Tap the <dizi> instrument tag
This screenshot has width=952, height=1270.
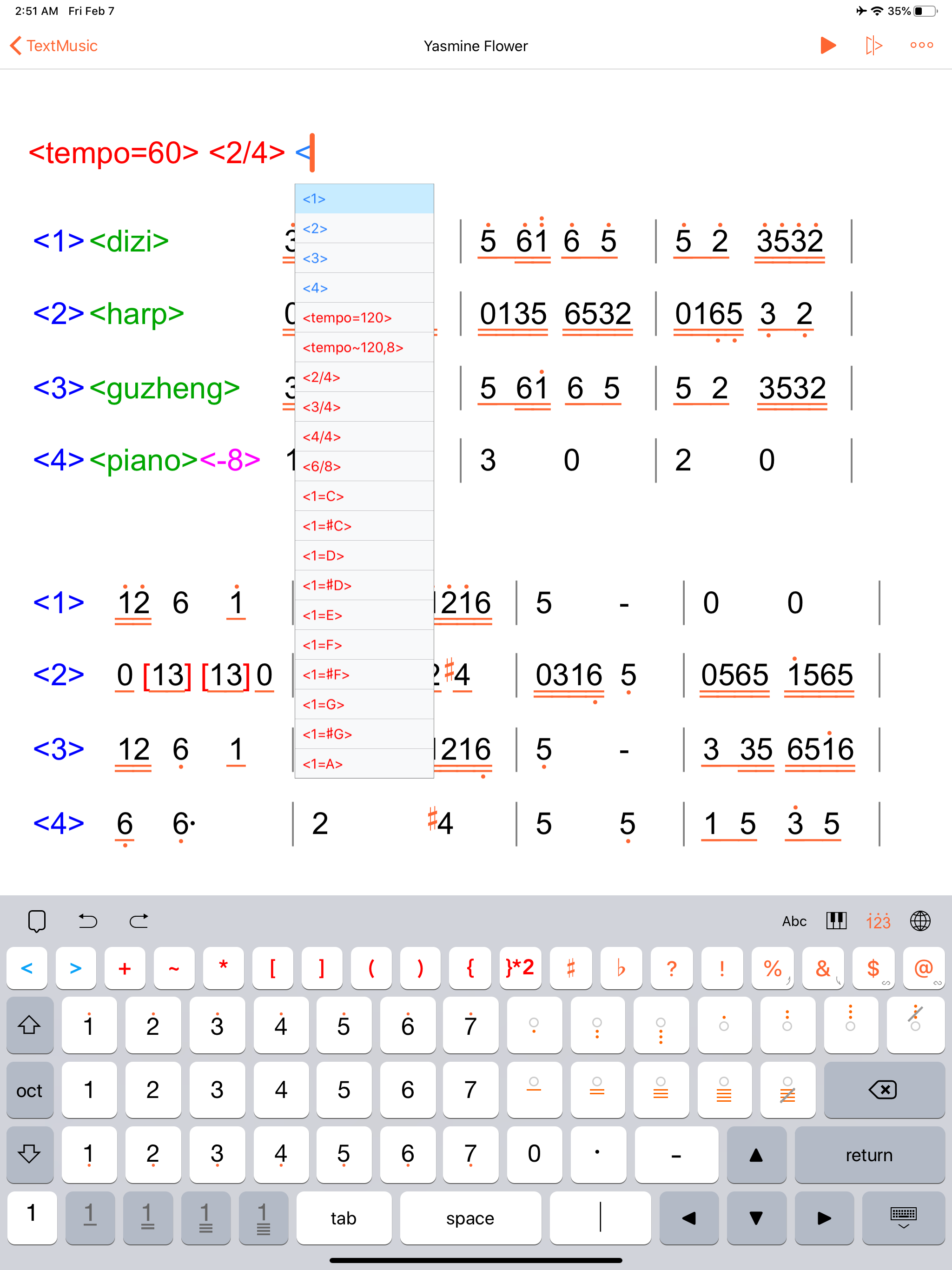[x=129, y=240]
